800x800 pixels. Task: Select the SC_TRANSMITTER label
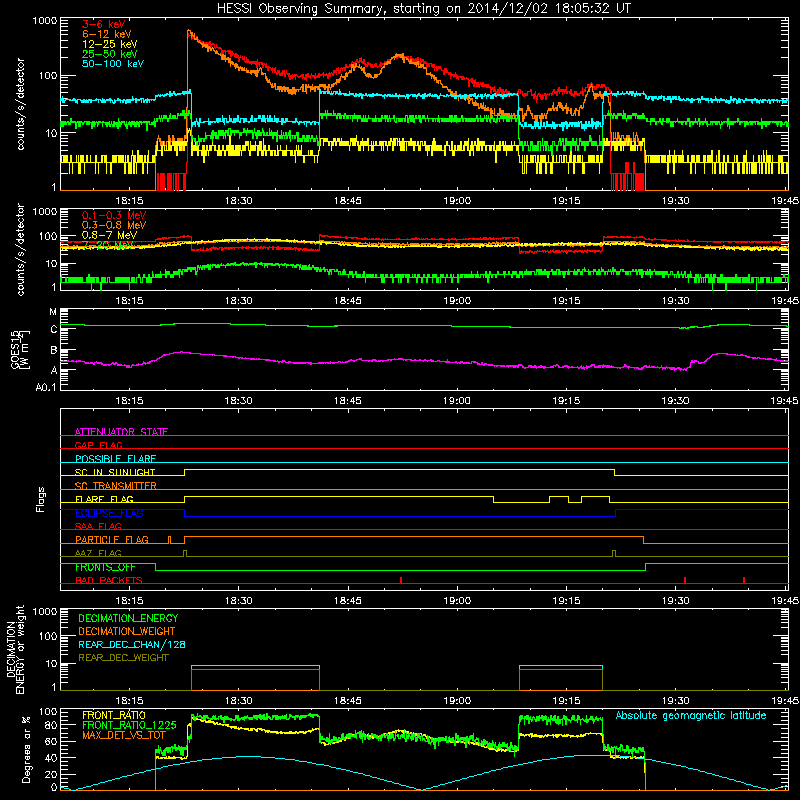click(x=115, y=485)
